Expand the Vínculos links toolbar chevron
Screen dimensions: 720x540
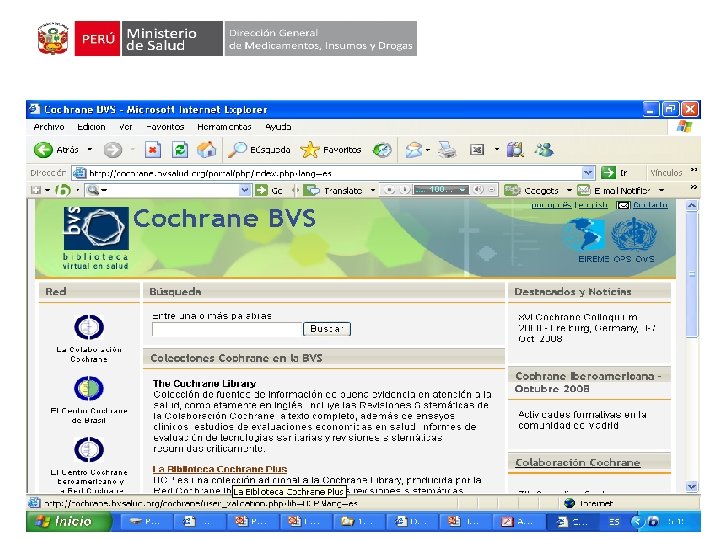pos(694,169)
